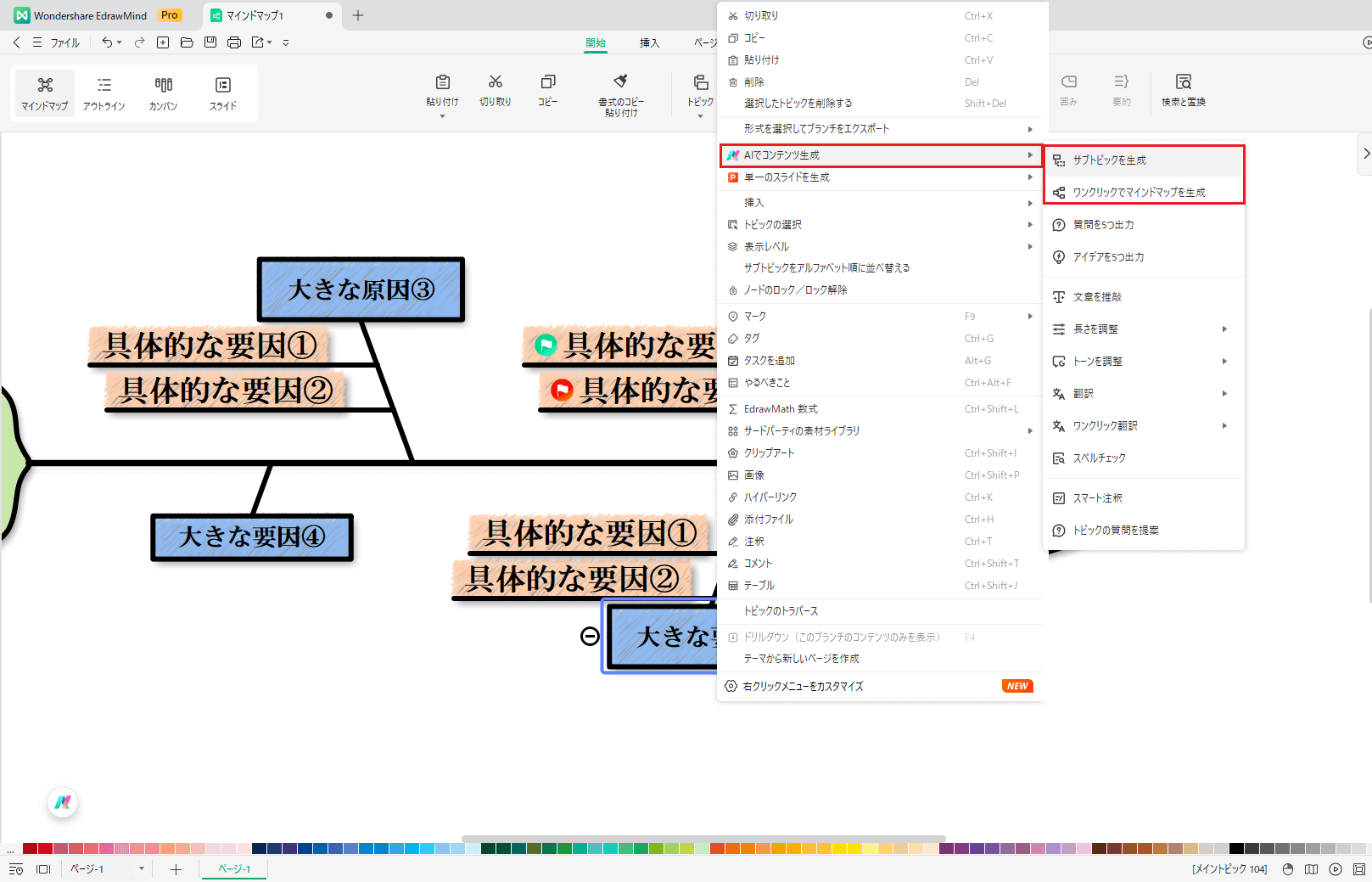Select Generate Subtopics in AI submenu
1372x882 pixels.
click(x=1144, y=160)
